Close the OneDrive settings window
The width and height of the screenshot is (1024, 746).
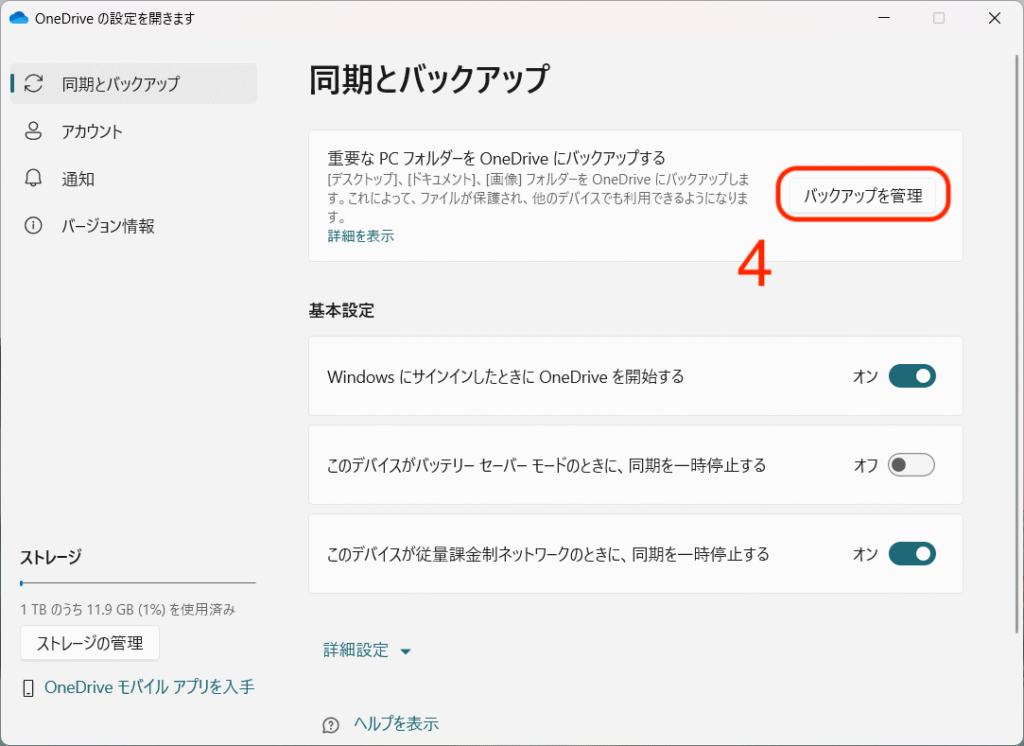click(x=995, y=18)
